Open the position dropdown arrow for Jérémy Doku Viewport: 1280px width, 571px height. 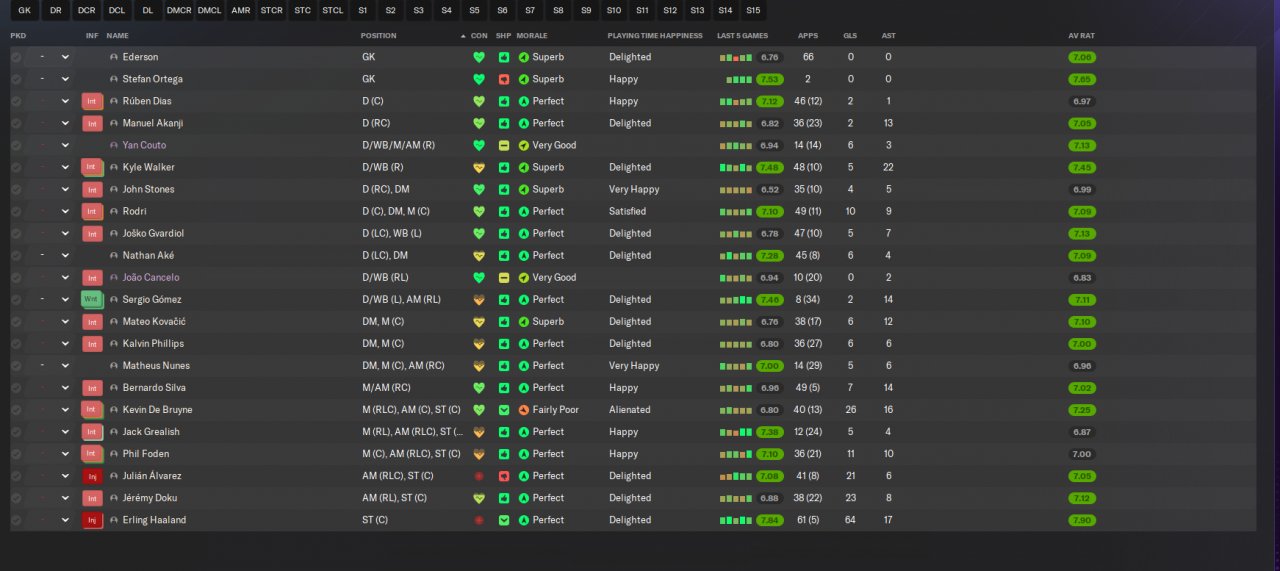[x=65, y=498]
